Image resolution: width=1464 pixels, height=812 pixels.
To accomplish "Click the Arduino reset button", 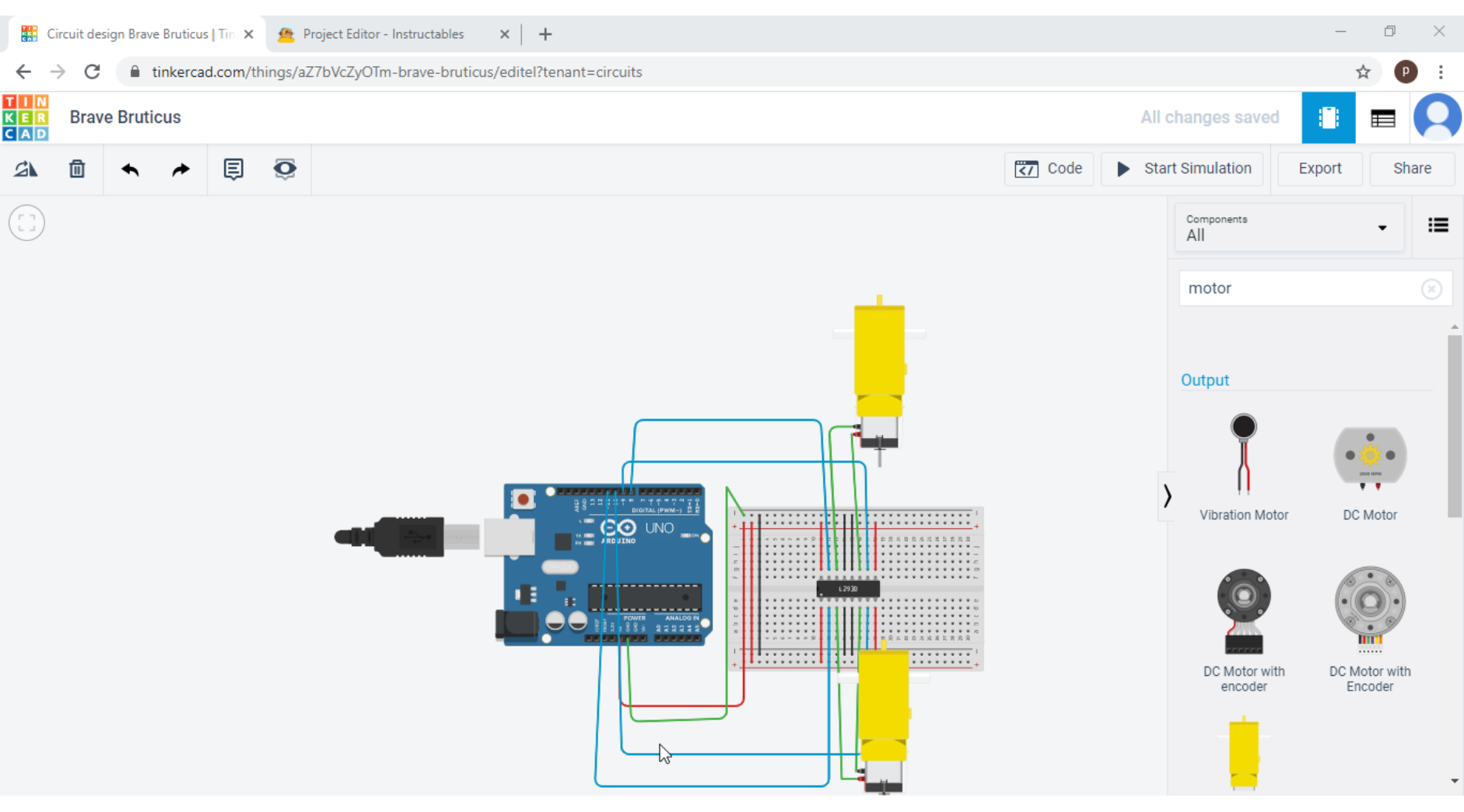I will click(524, 499).
